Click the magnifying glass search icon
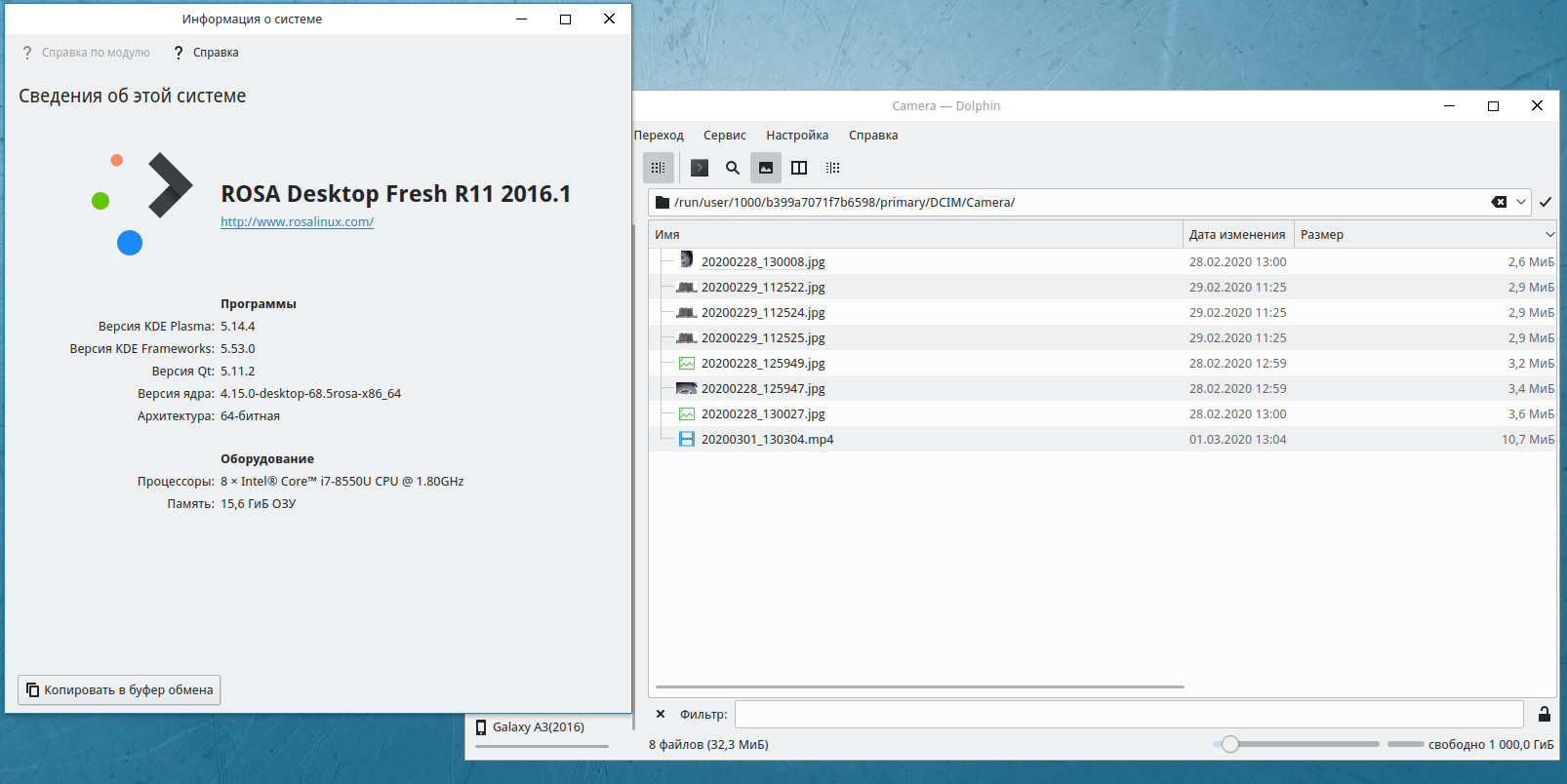 click(x=733, y=168)
